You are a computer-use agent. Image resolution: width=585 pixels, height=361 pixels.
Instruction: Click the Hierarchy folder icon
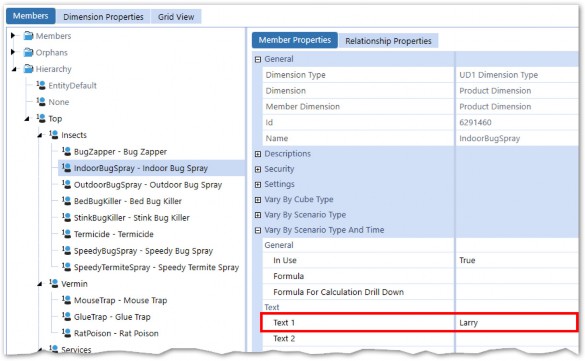(28, 69)
